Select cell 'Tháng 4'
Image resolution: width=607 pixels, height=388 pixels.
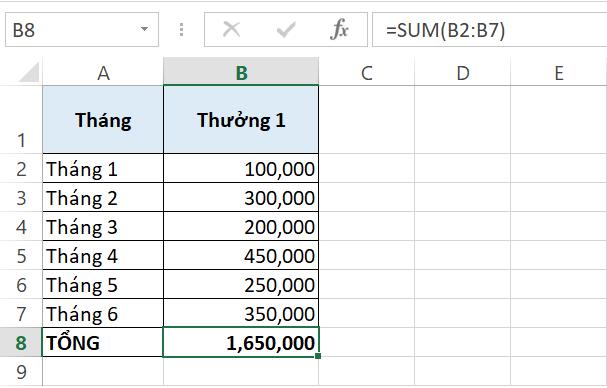(x=103, y=256)
